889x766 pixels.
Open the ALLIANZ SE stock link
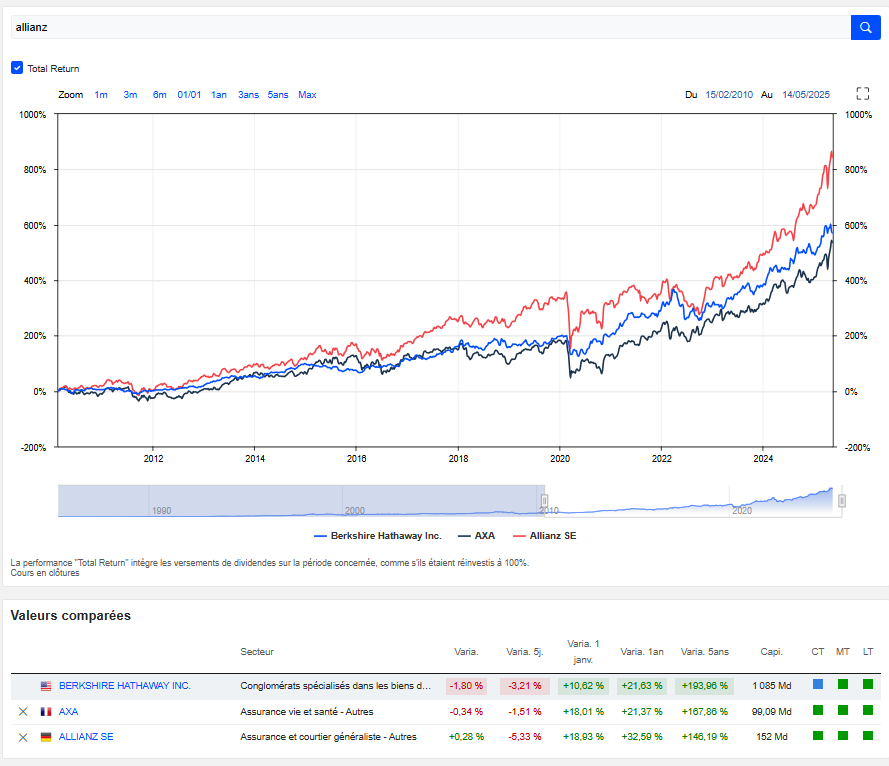(x=86, y=737)
